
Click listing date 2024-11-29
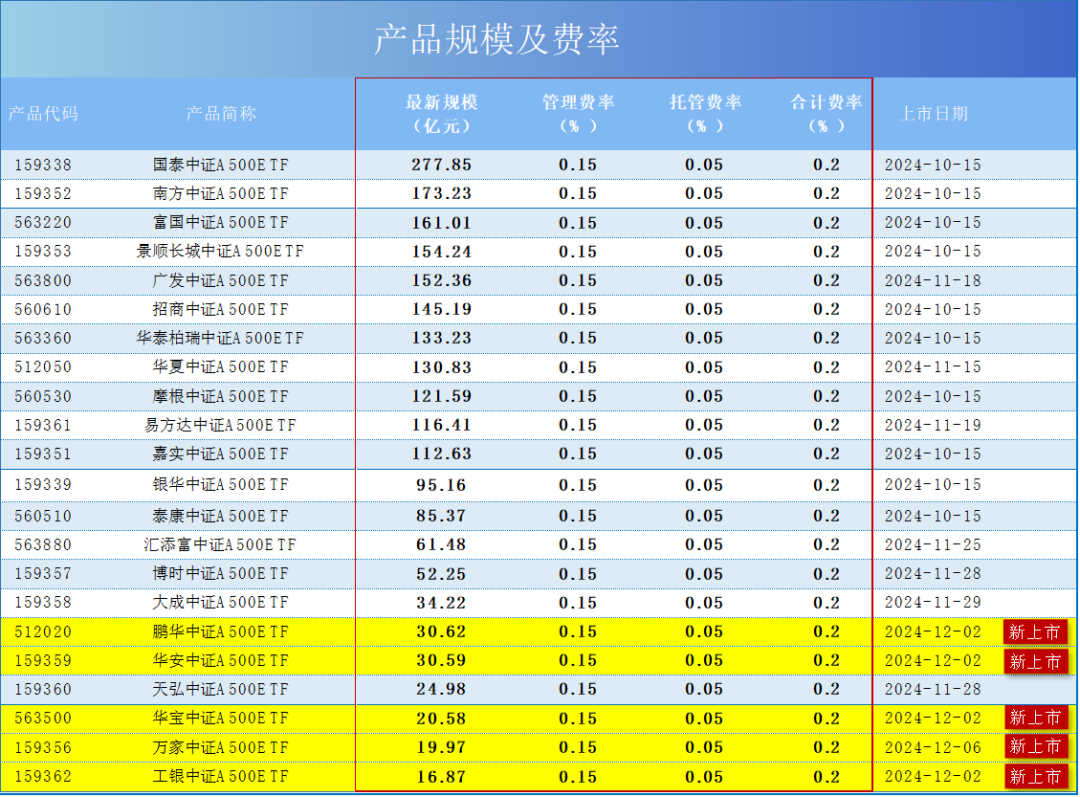[933, 603]
